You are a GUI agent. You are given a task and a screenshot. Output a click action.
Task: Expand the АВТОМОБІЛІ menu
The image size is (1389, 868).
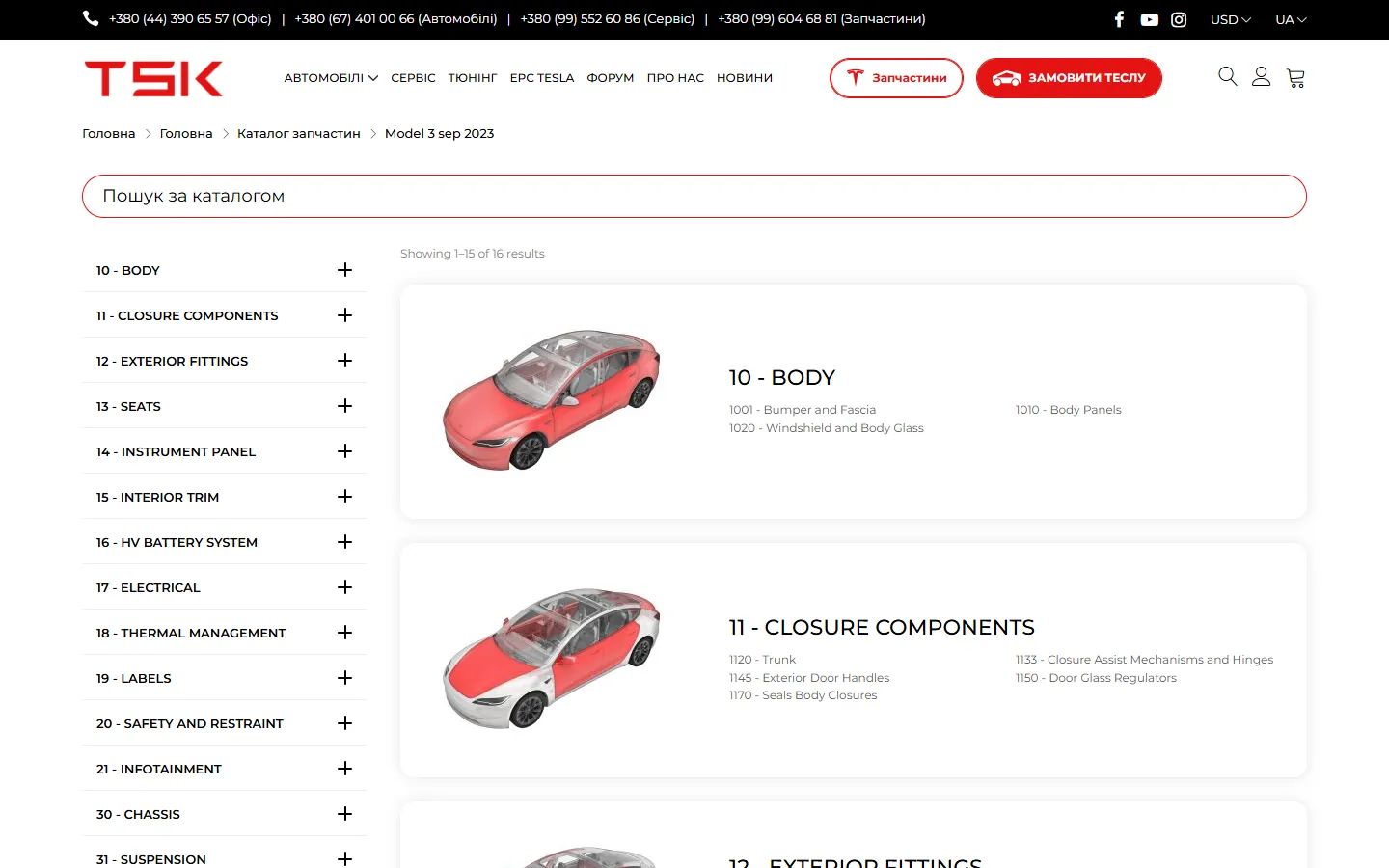pos(331,78)
